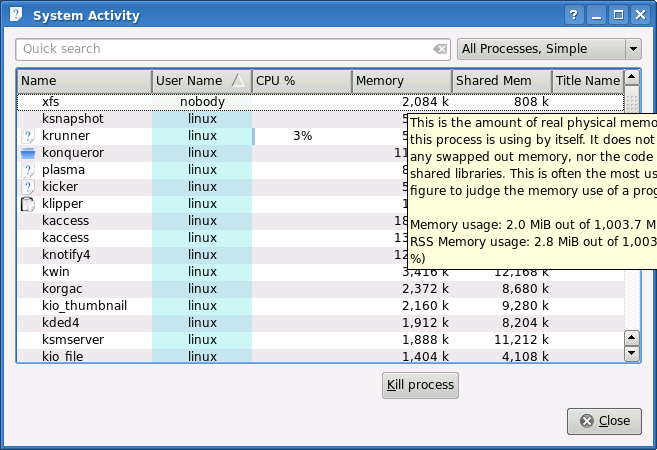Click the Kill process button
The image size is (657, 450).
pos(420,385)
